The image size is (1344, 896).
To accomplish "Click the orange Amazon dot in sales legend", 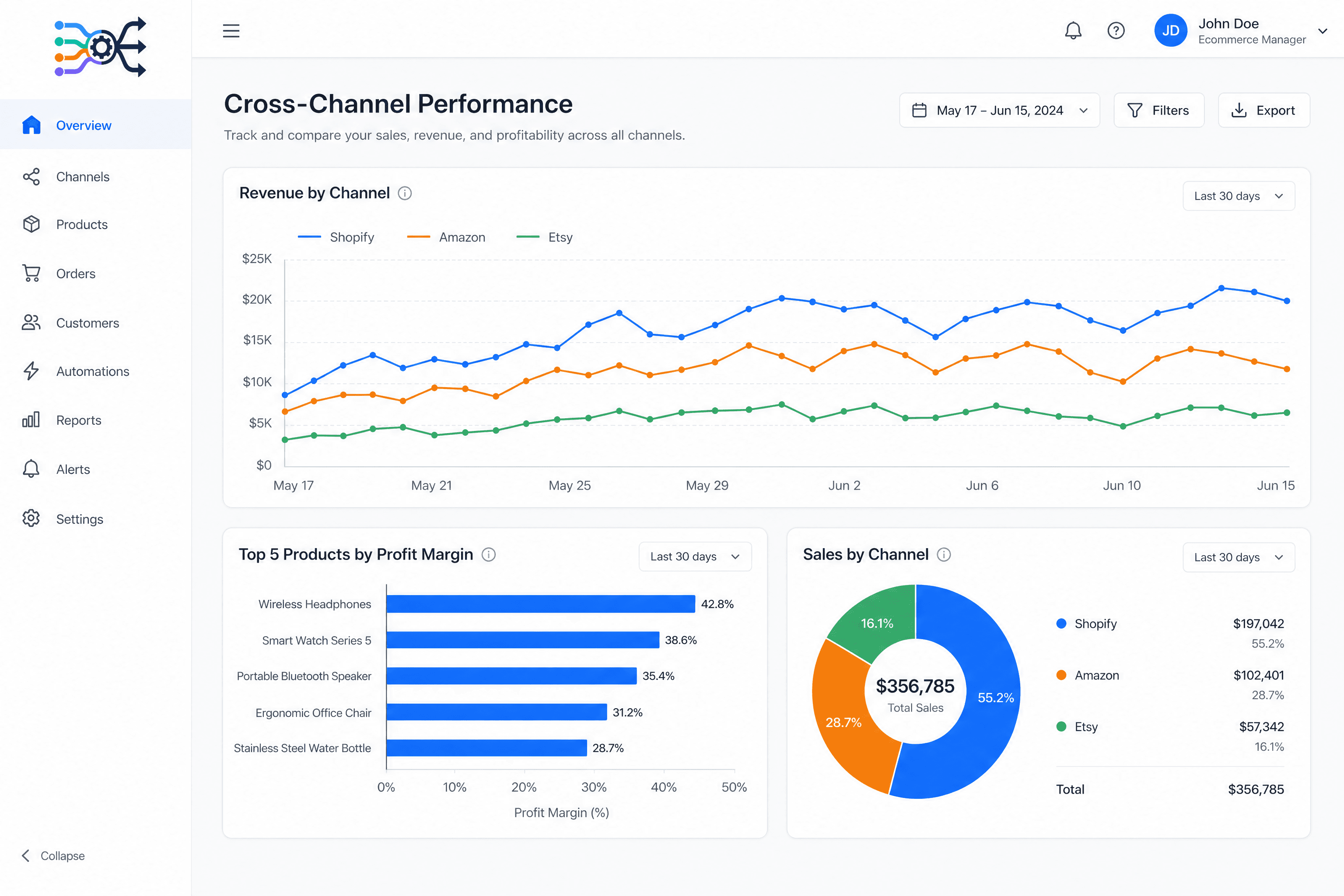I will [1061, 675].
